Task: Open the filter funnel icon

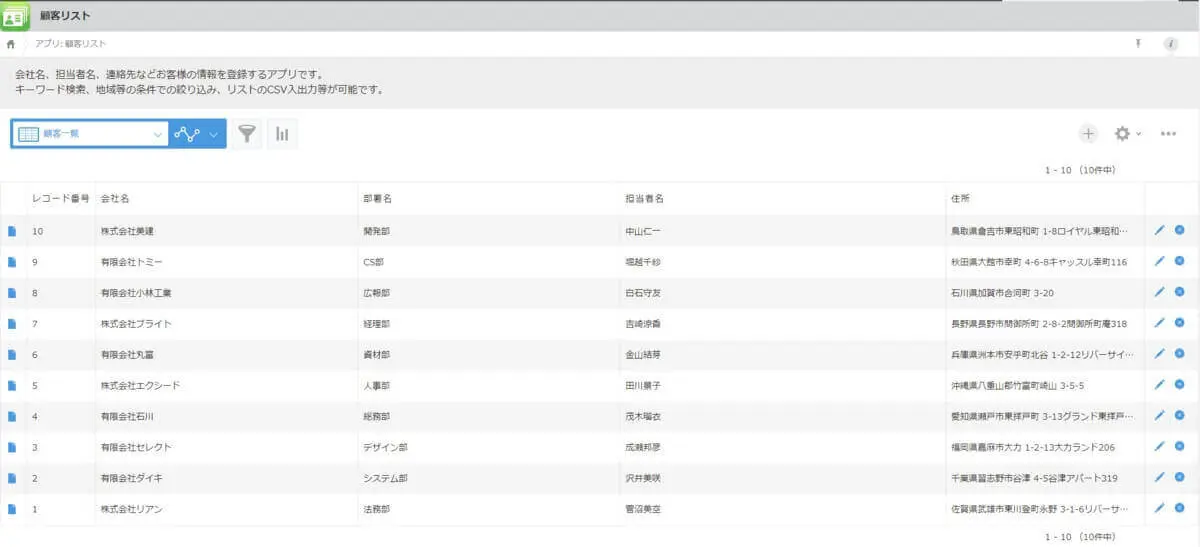Action: coord(247,134)
